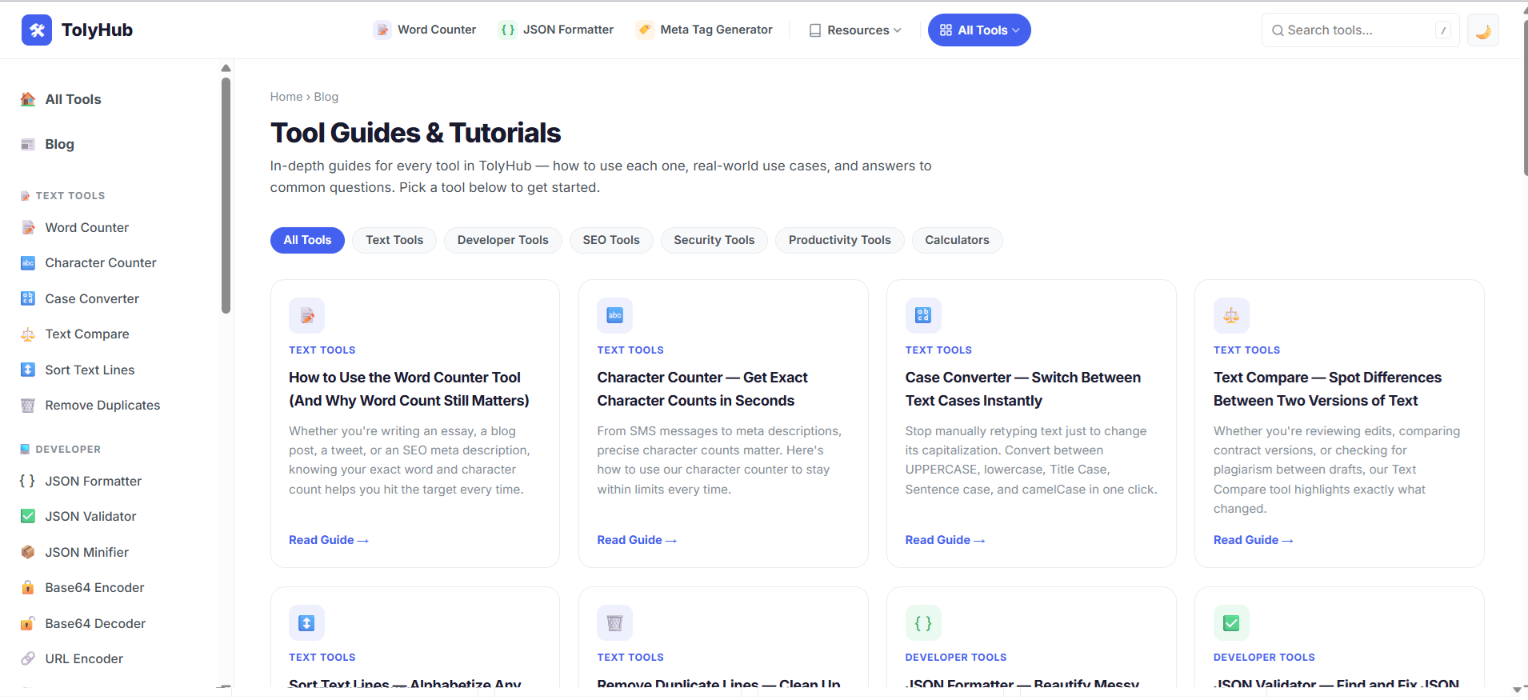Click the Case Converter guide card icon
The image size is (1528, 700).
tap(923, 316)
